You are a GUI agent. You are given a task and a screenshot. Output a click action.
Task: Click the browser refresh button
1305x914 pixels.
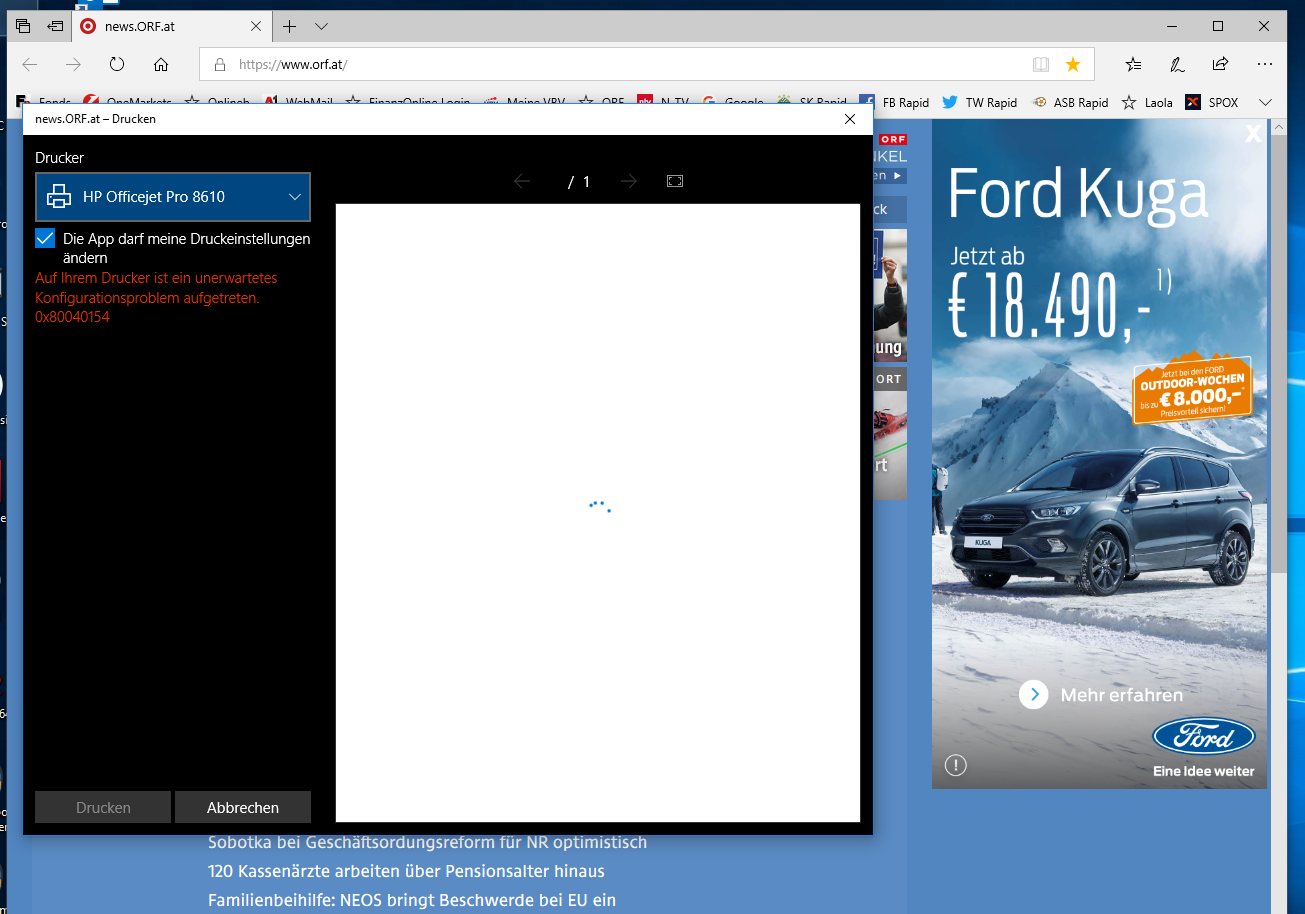117,64
